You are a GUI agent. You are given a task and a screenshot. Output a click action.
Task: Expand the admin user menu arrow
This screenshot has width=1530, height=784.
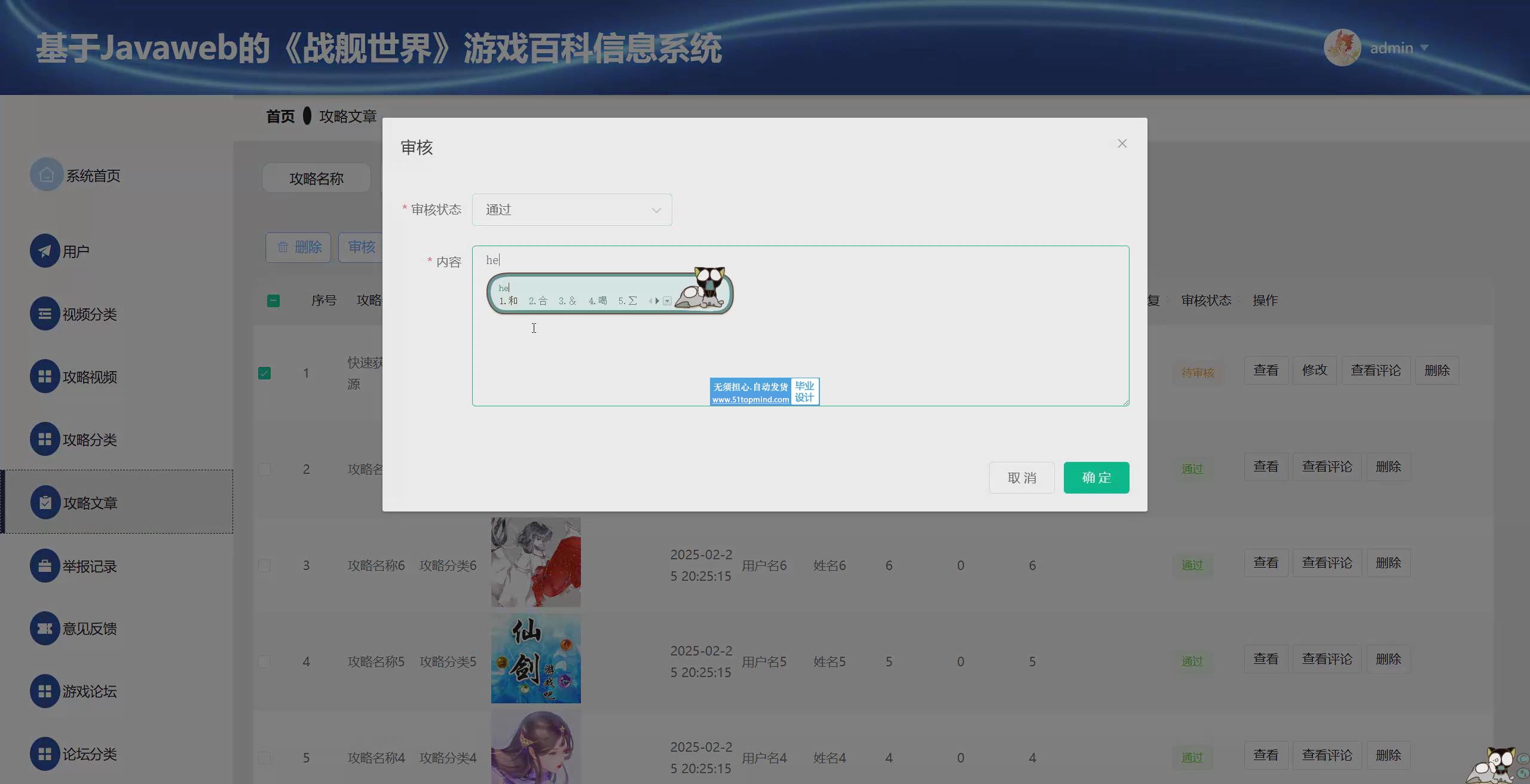coord(1424,48)
